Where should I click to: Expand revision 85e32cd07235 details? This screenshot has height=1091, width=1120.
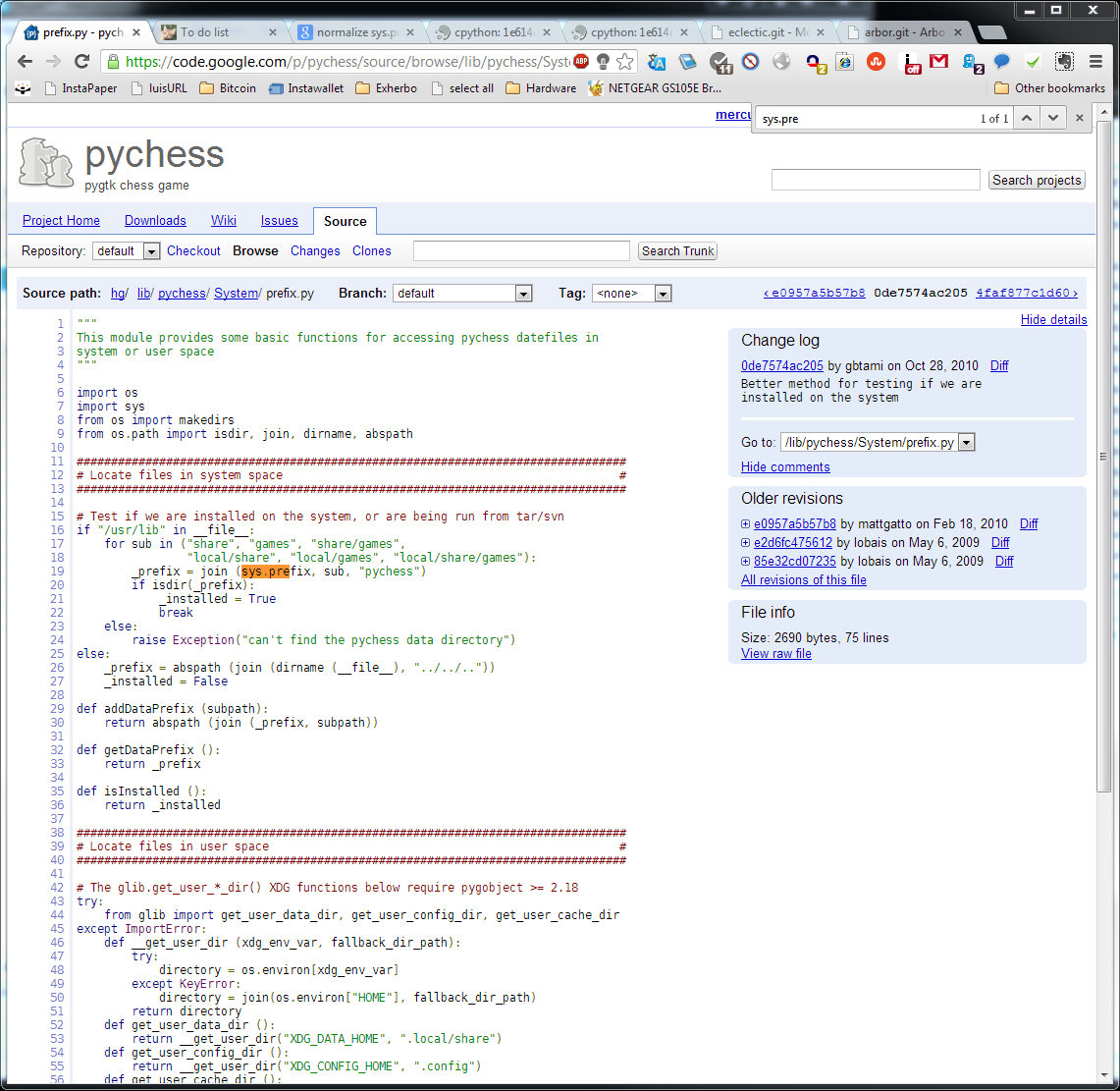[746, 562]
